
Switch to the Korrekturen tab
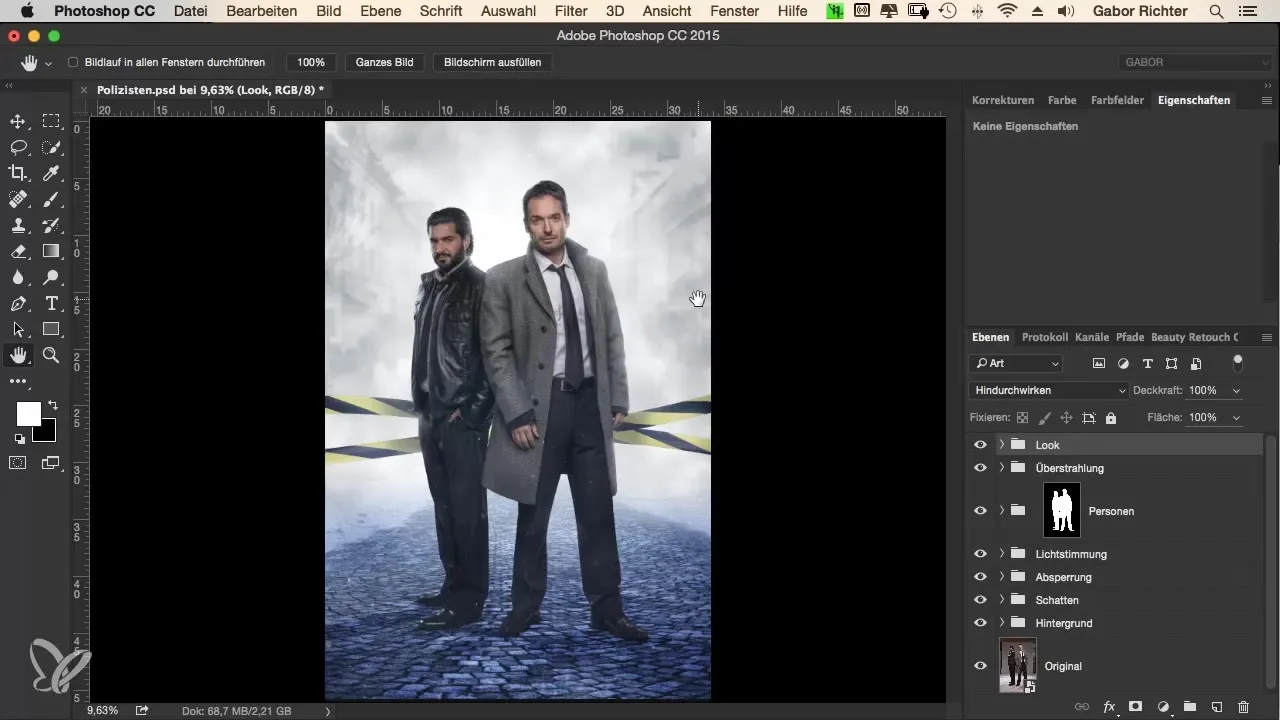point(1003,100)
